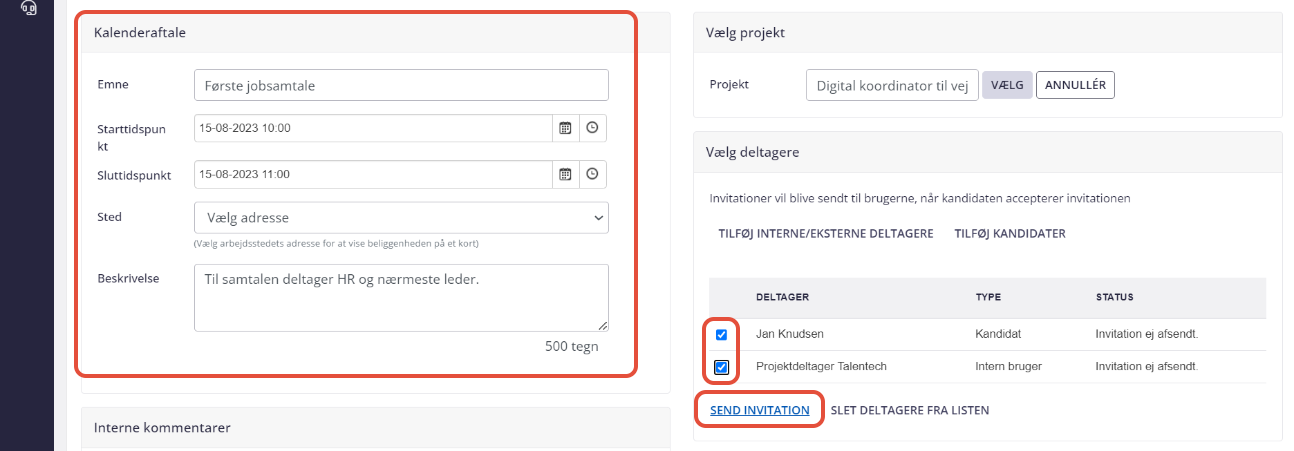Viewport: 1294px width, 451px height.
Task: Click the Sted dropdown chevron arrow
Action: click(598, 217)
